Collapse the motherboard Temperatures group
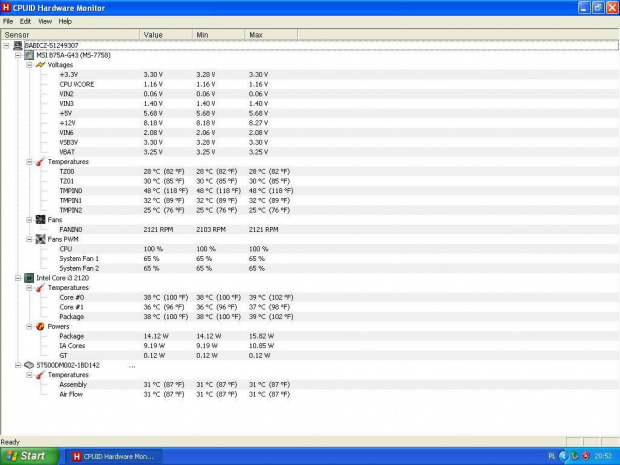The width and height of the screenshot is (620, 465). [x=29, y=162]
